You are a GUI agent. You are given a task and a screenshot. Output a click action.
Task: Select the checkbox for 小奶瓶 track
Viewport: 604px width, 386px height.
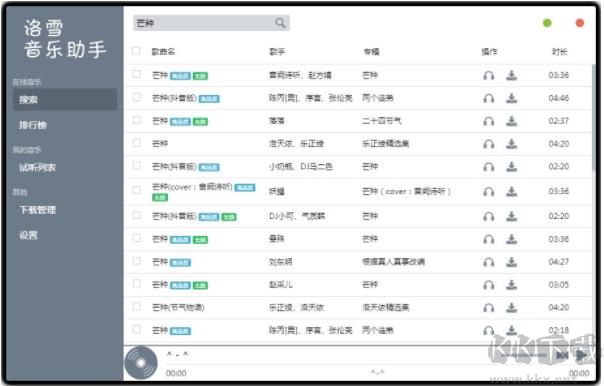pos(137,165)
